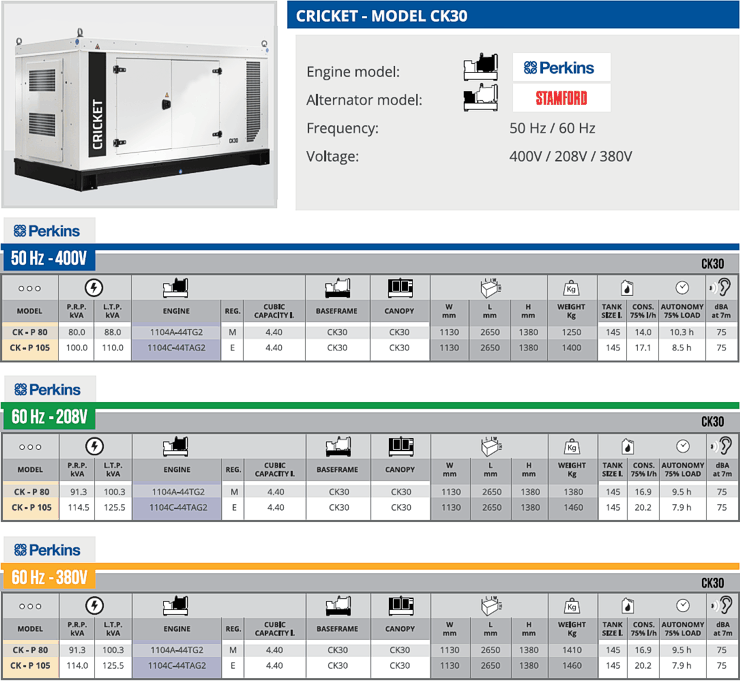Click the 17.1 consumption value
This screenshot has height=681, width=740.
(x=643, y=348)
